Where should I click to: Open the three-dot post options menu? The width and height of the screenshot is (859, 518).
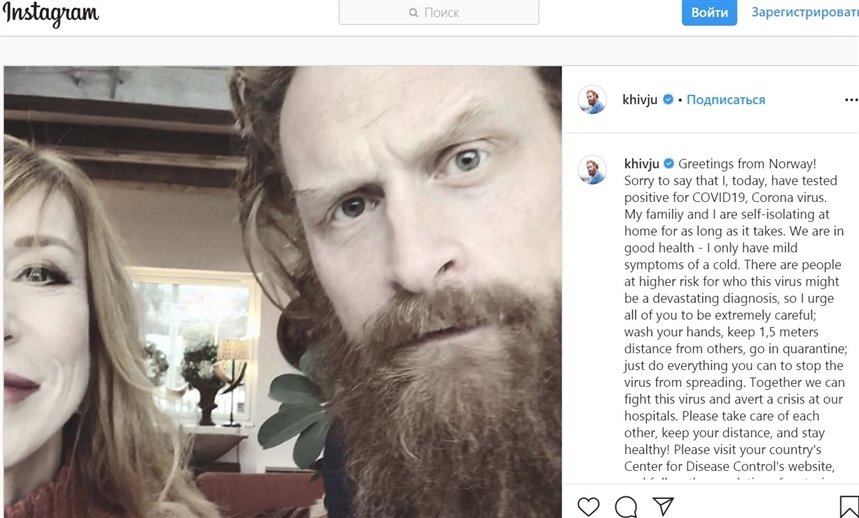(850, 100)
